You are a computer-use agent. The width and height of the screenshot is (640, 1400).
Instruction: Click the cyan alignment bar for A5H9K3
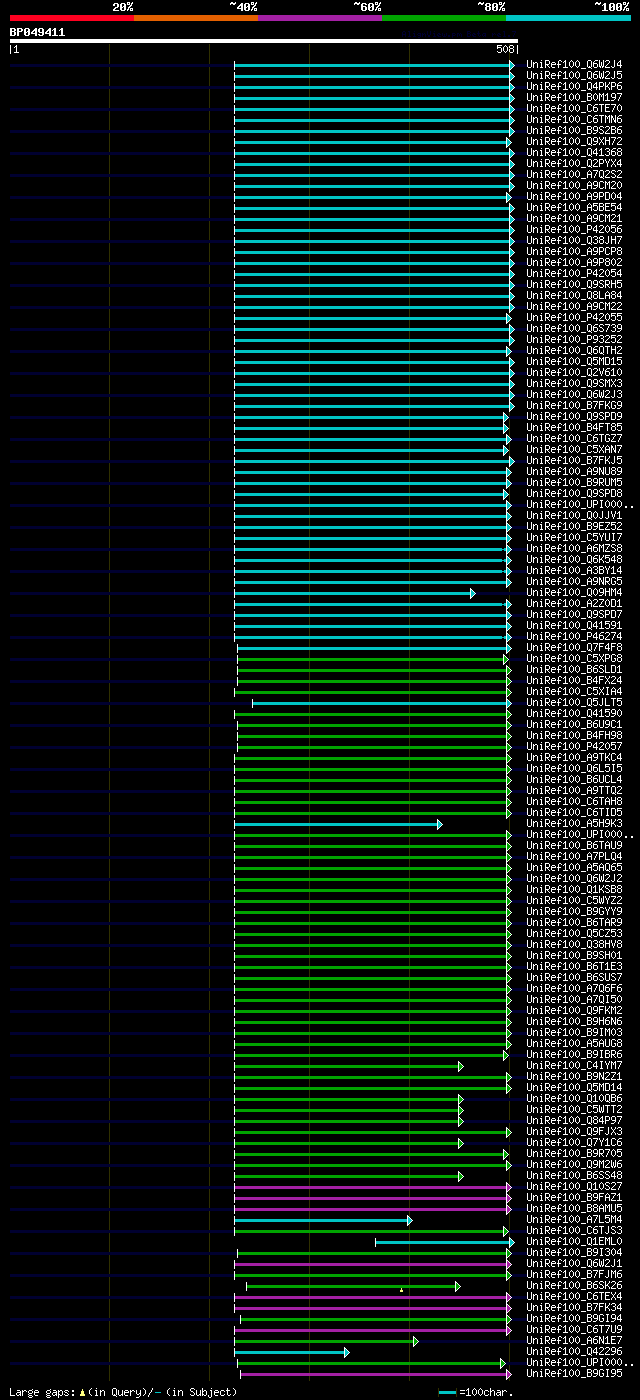338,824
